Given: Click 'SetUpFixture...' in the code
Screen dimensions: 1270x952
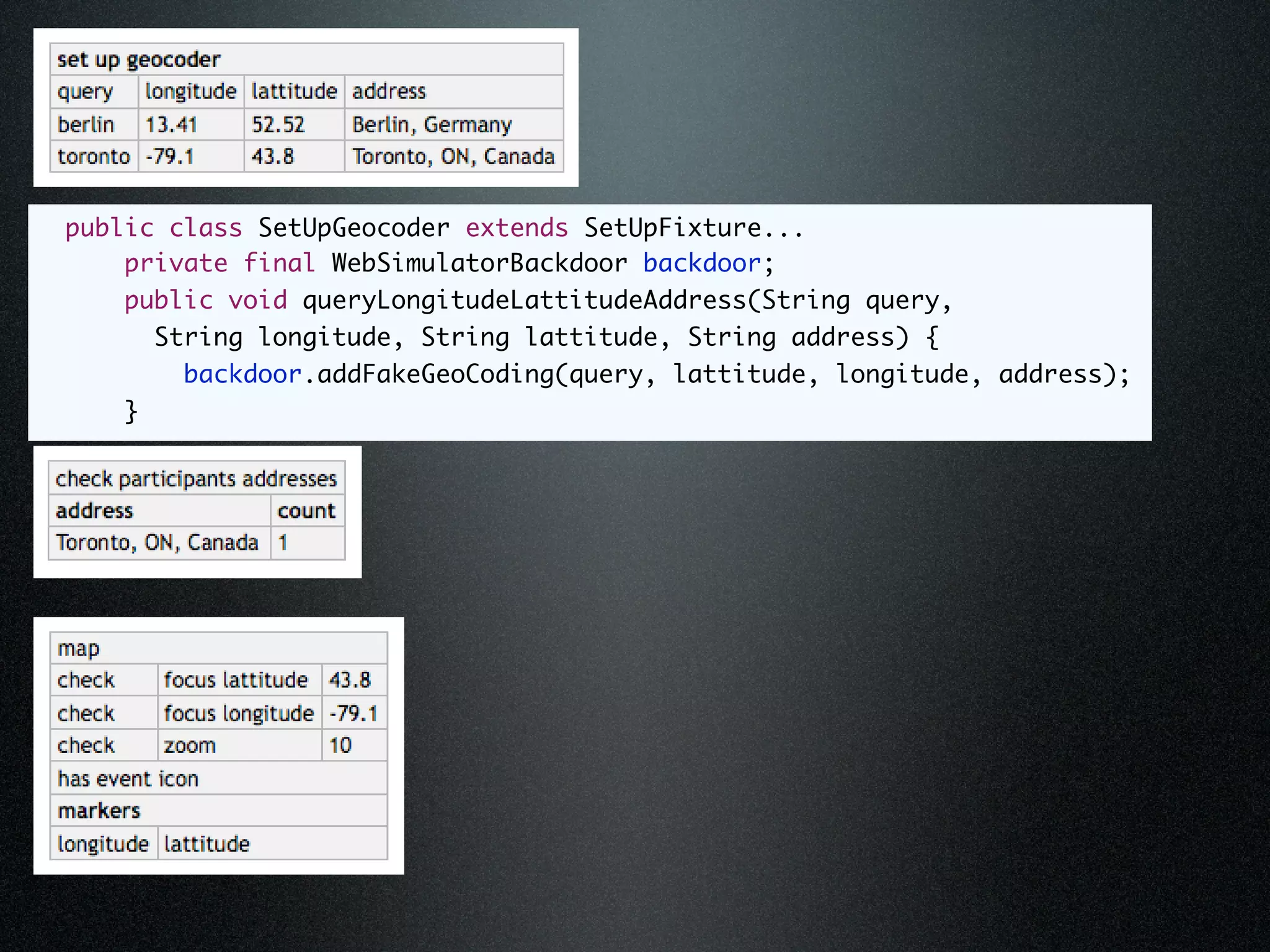Looking at the screenshot, I should coord(693,228).
